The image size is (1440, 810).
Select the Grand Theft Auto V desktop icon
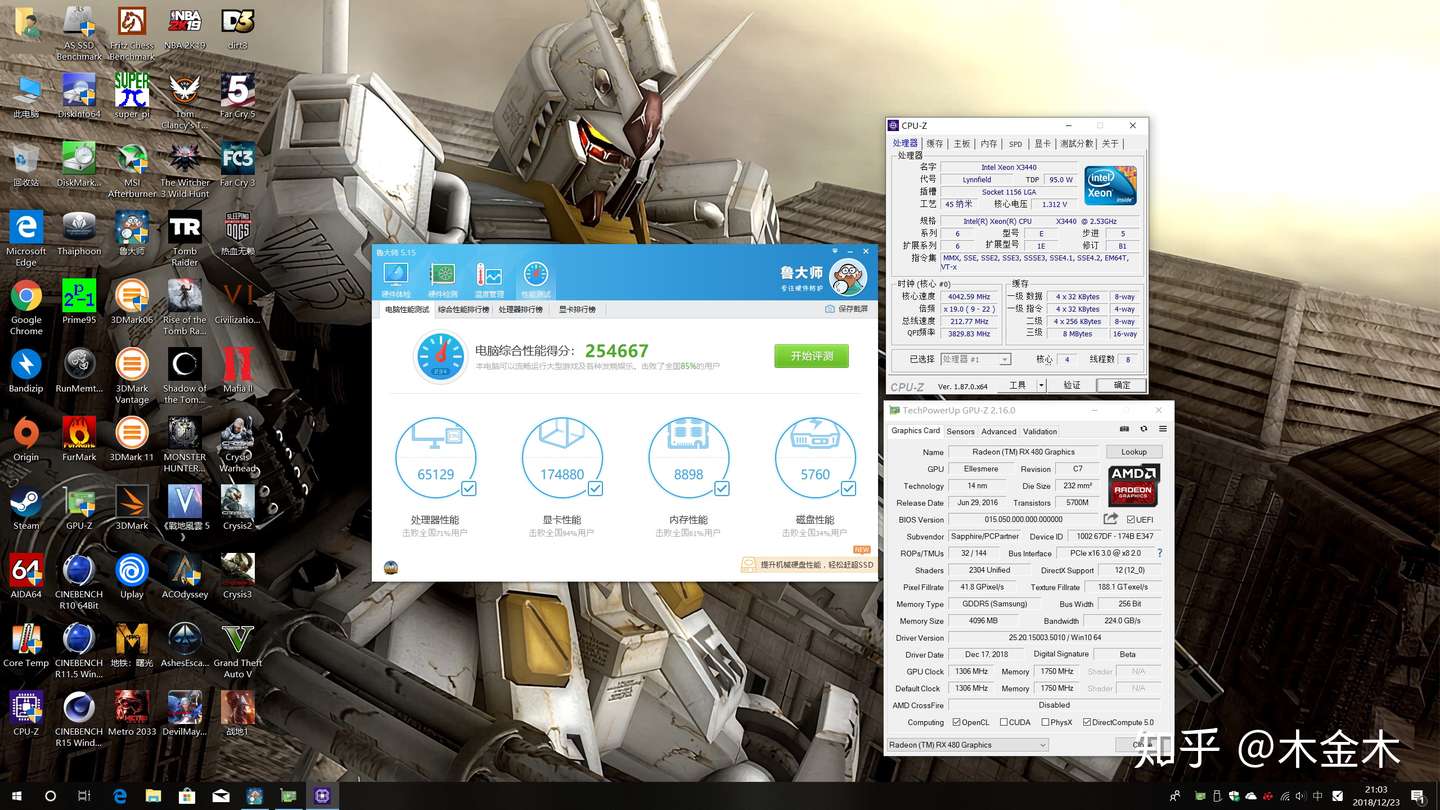[238, 651]
